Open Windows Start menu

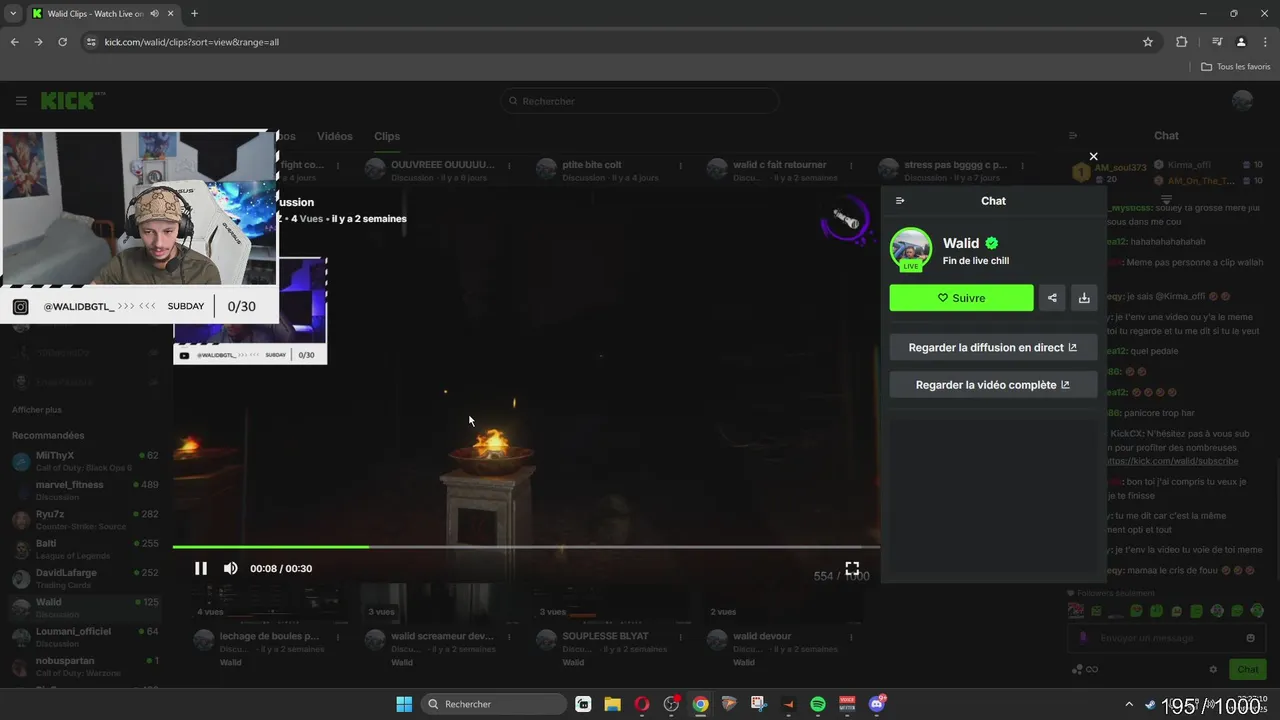[404, 704]
